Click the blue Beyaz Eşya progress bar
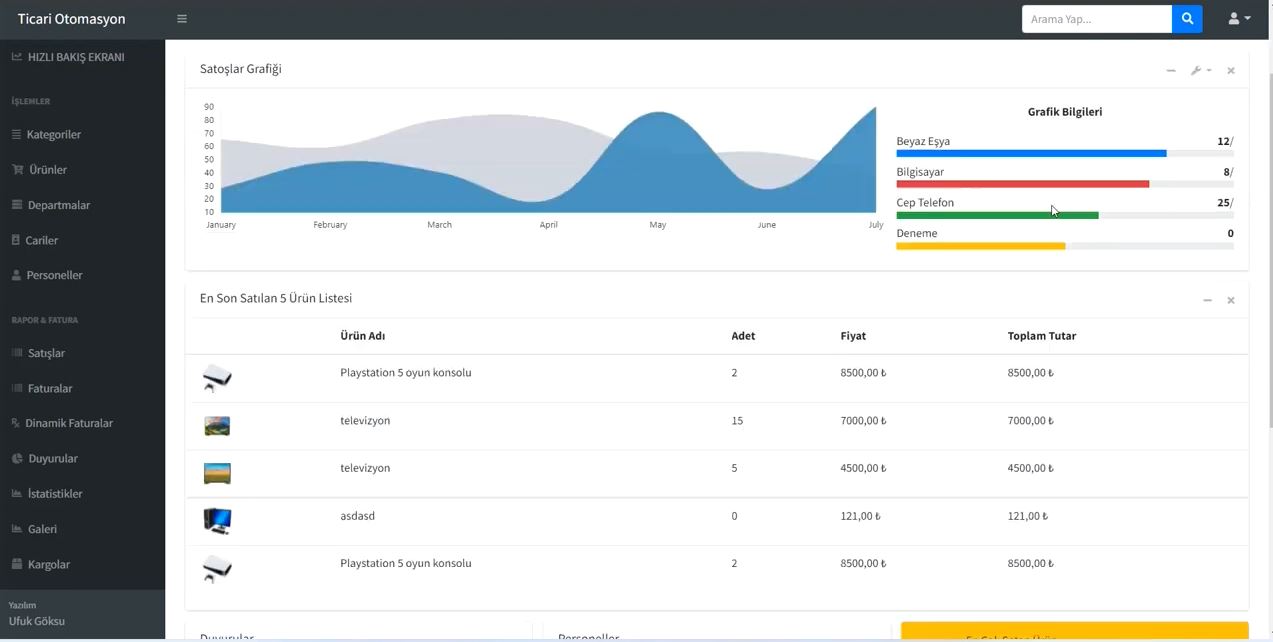The width and height of the screenshot is (1273, 642). pos(1030,154)
